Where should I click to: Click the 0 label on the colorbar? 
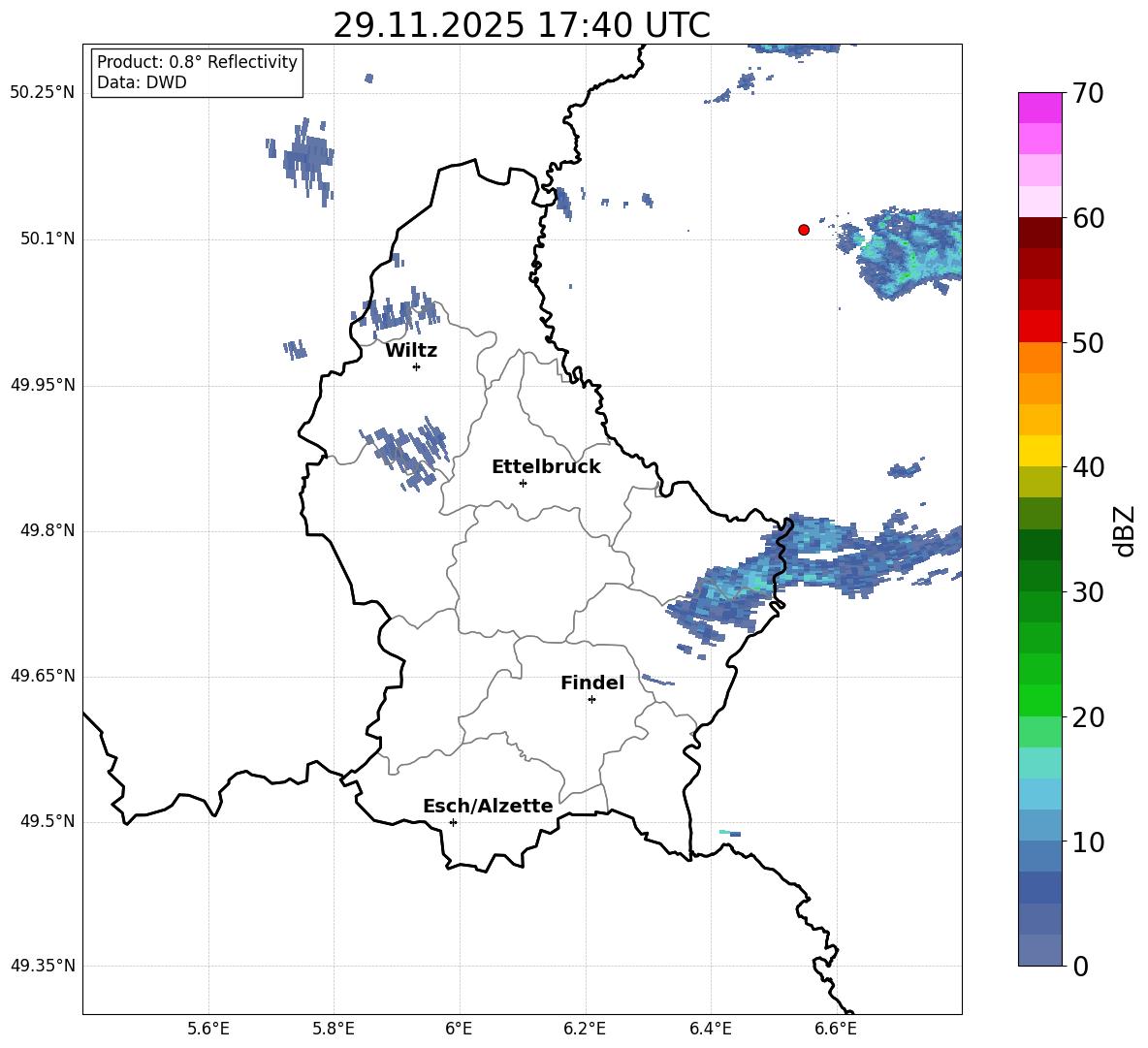[x=1080, y=966]
